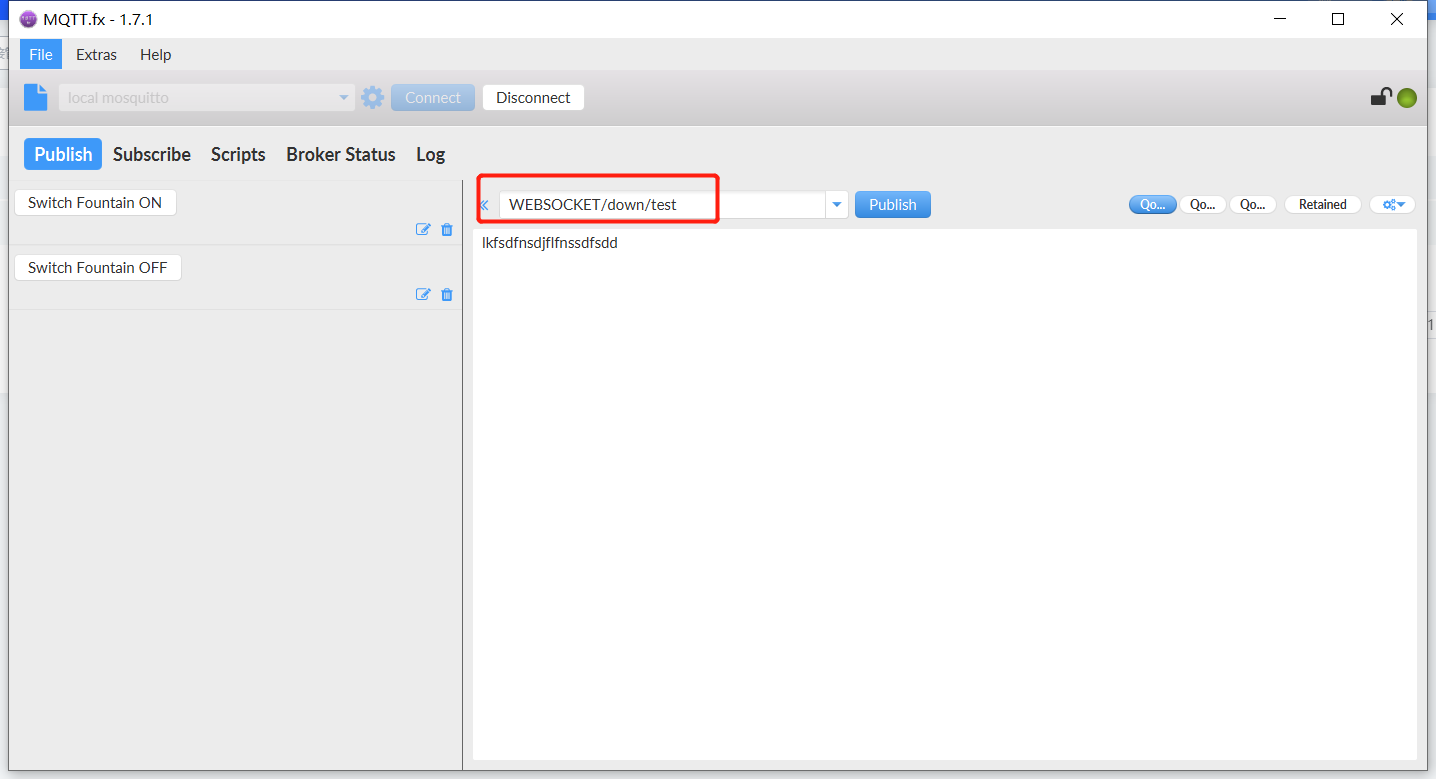Switch to the Log tab
This screenshot has height=779, width=1436.
click(430, 154)
